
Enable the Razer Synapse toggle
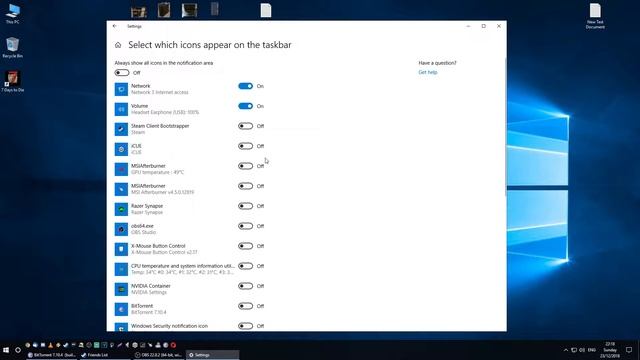[x=245, y=206]
